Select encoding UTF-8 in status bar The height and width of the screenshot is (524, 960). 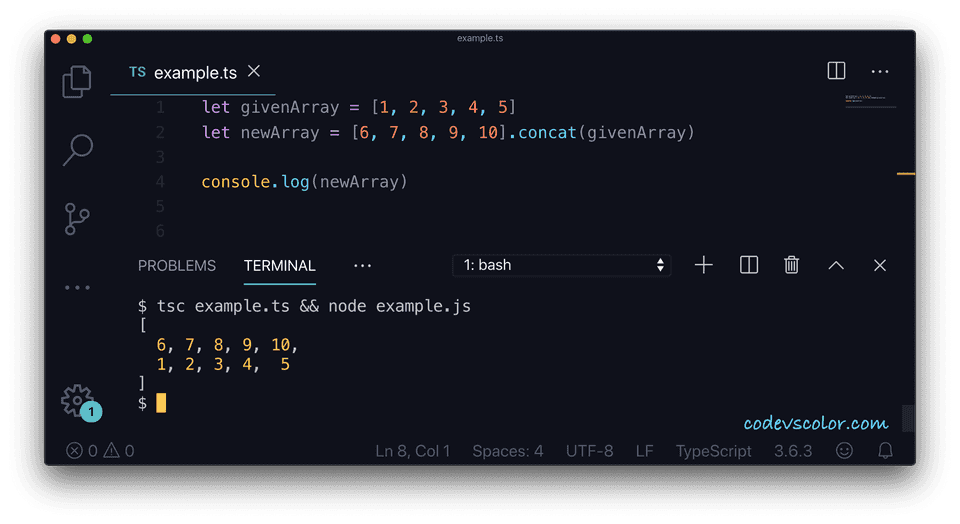coord(590,451)
